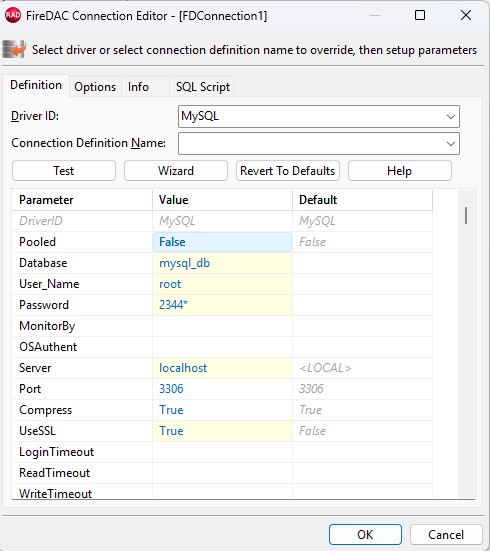Click the RAD Studio icon in title bar
This screenshot has width=490, height=551.
click(x=13, y=15)
